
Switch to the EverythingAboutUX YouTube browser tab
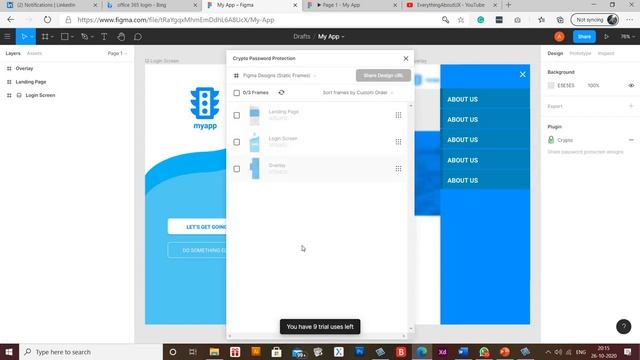(x=451, y=5)
